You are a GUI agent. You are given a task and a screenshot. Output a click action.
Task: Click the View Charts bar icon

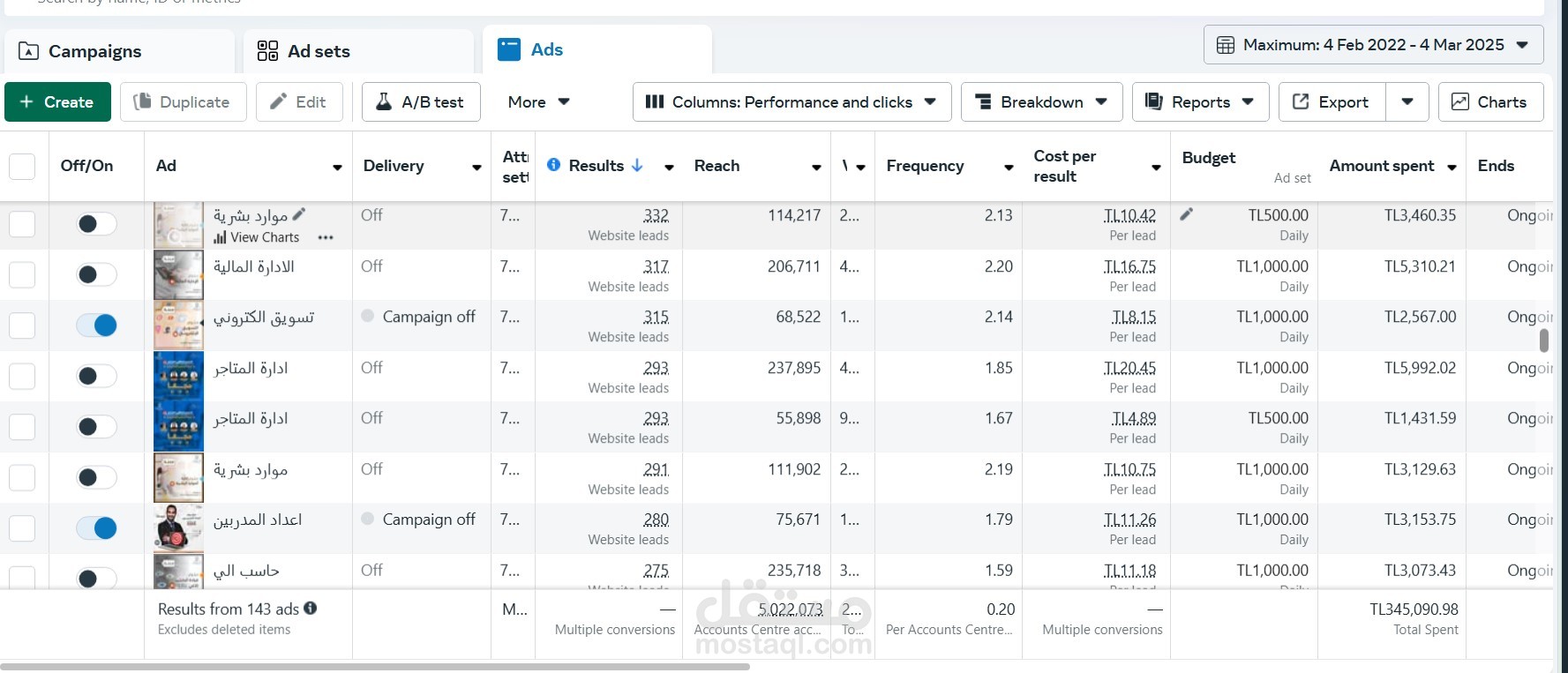coord(220,237)
